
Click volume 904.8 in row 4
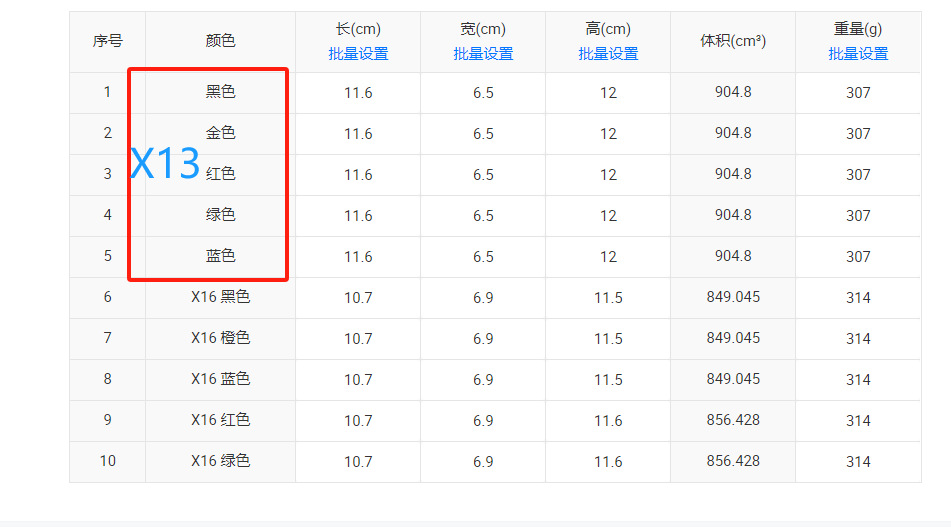(x=733, y=215)
